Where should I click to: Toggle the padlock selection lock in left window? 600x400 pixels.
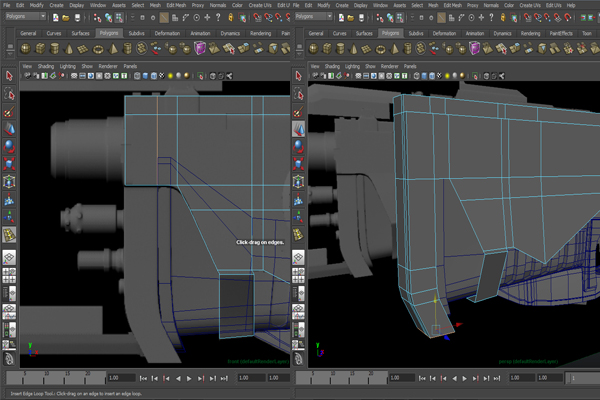click(x=231, y=17)
